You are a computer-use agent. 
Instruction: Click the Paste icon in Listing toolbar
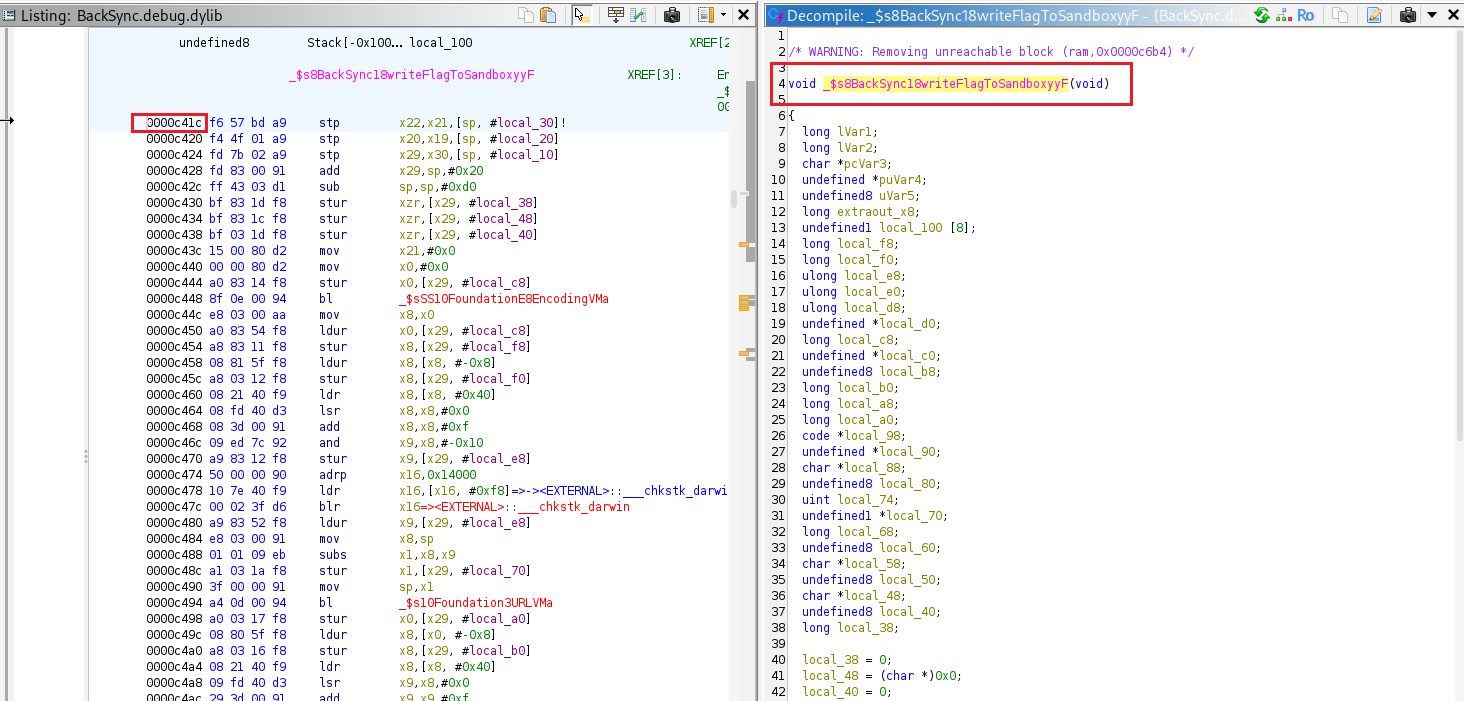548,15
